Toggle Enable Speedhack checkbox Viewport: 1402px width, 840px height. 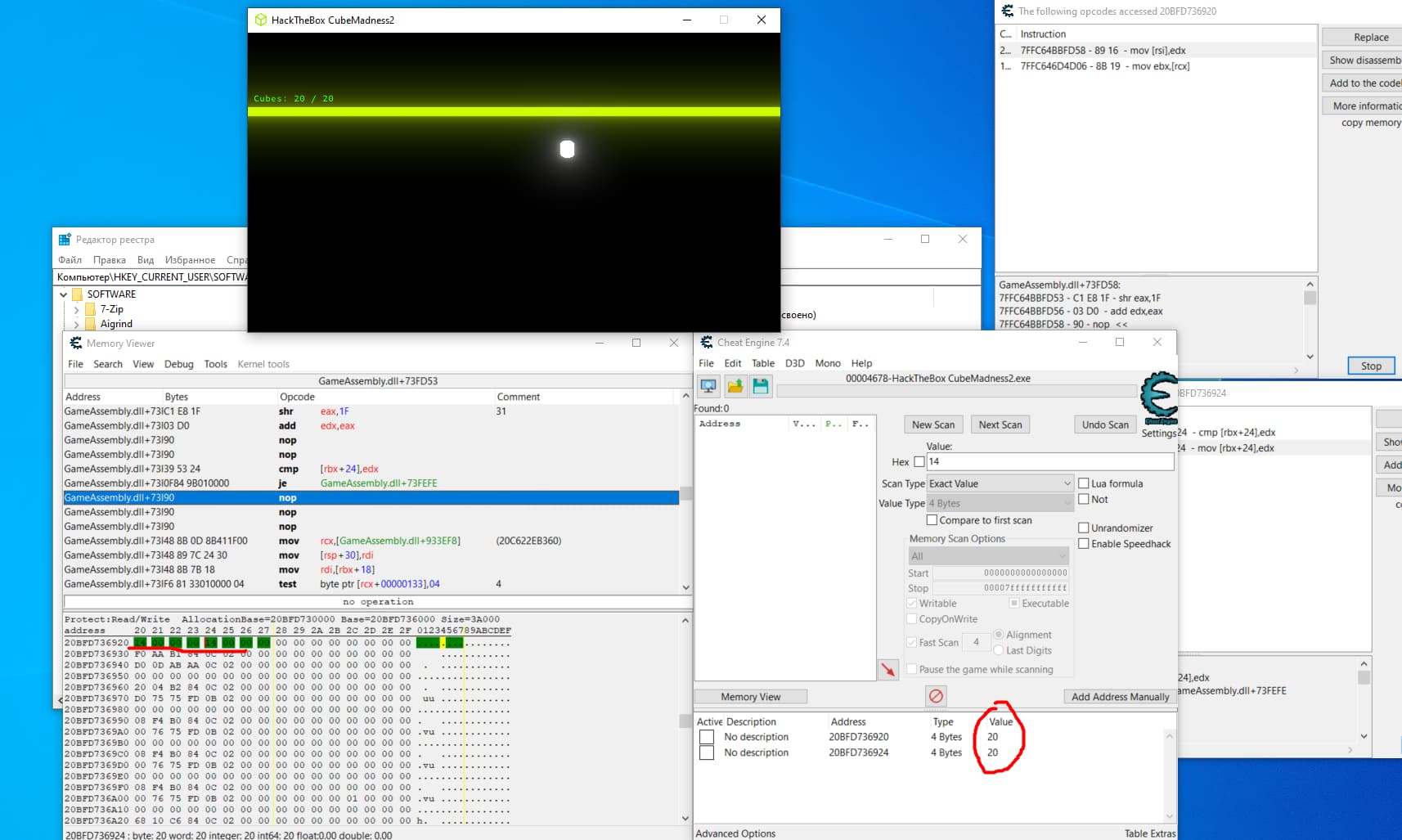pyautogui.click(x=1084, y=544)
